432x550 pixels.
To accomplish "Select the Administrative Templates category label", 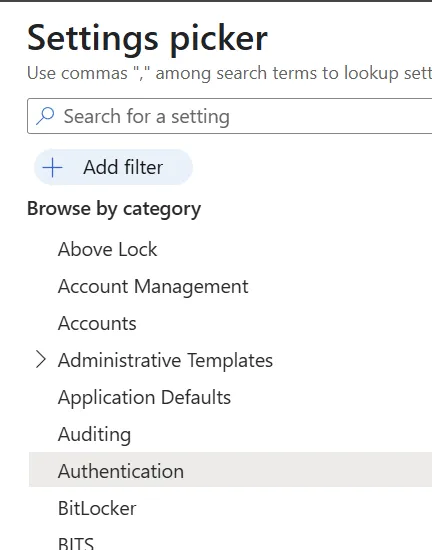I will 165,360.
